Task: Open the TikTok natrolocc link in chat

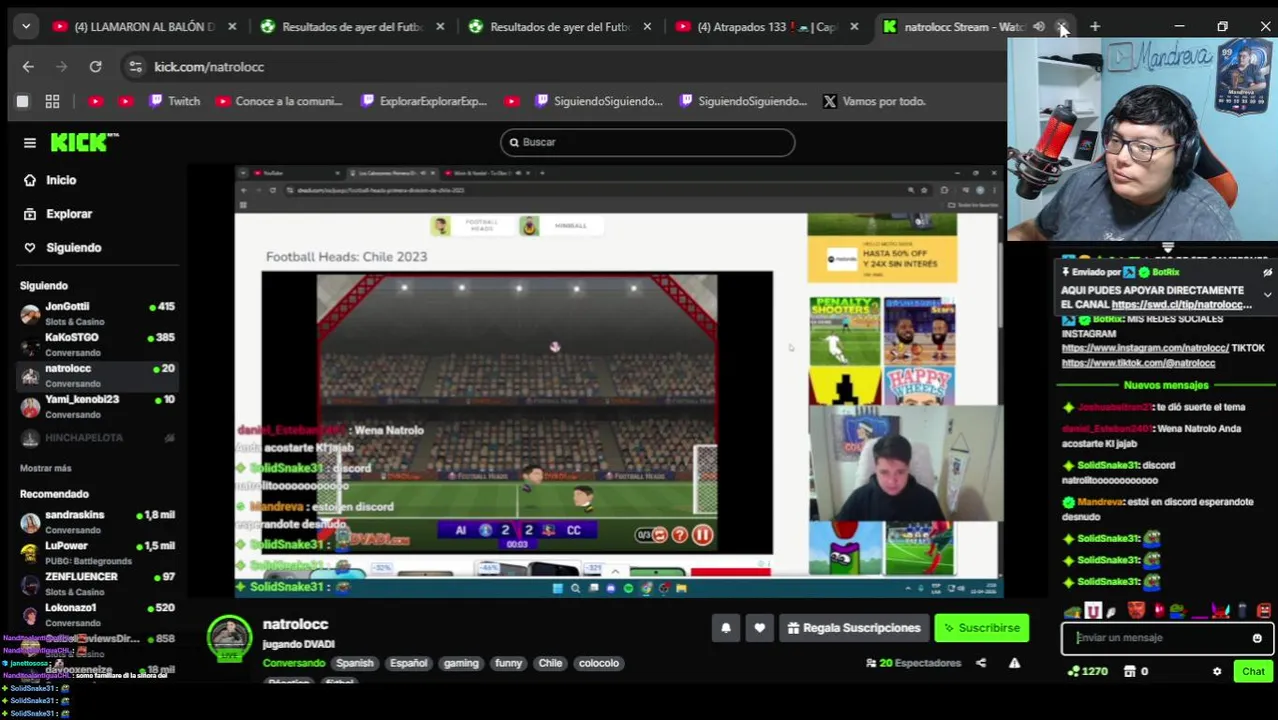Action: tap(1138, 363)
